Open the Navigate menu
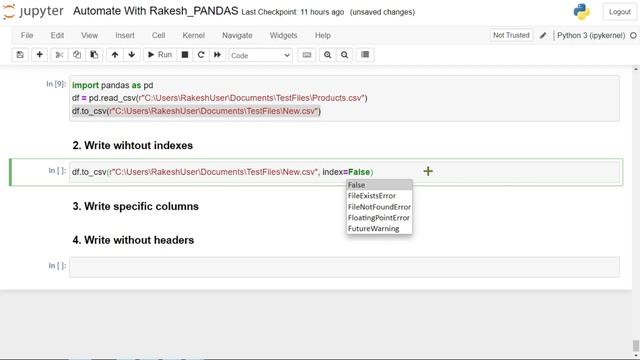Viewport: 640px width, 360px height. click(x=237, y=36)
